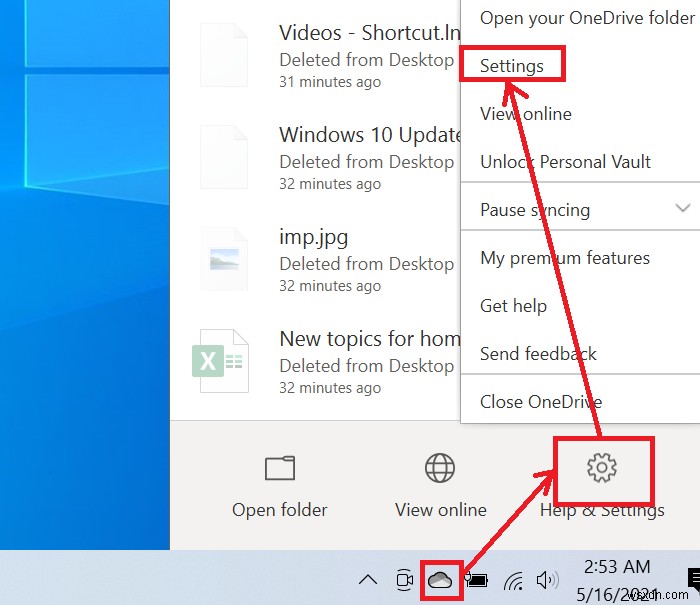
Task: Open the Wi-Fi network tray icon
Action: (513, 580)
